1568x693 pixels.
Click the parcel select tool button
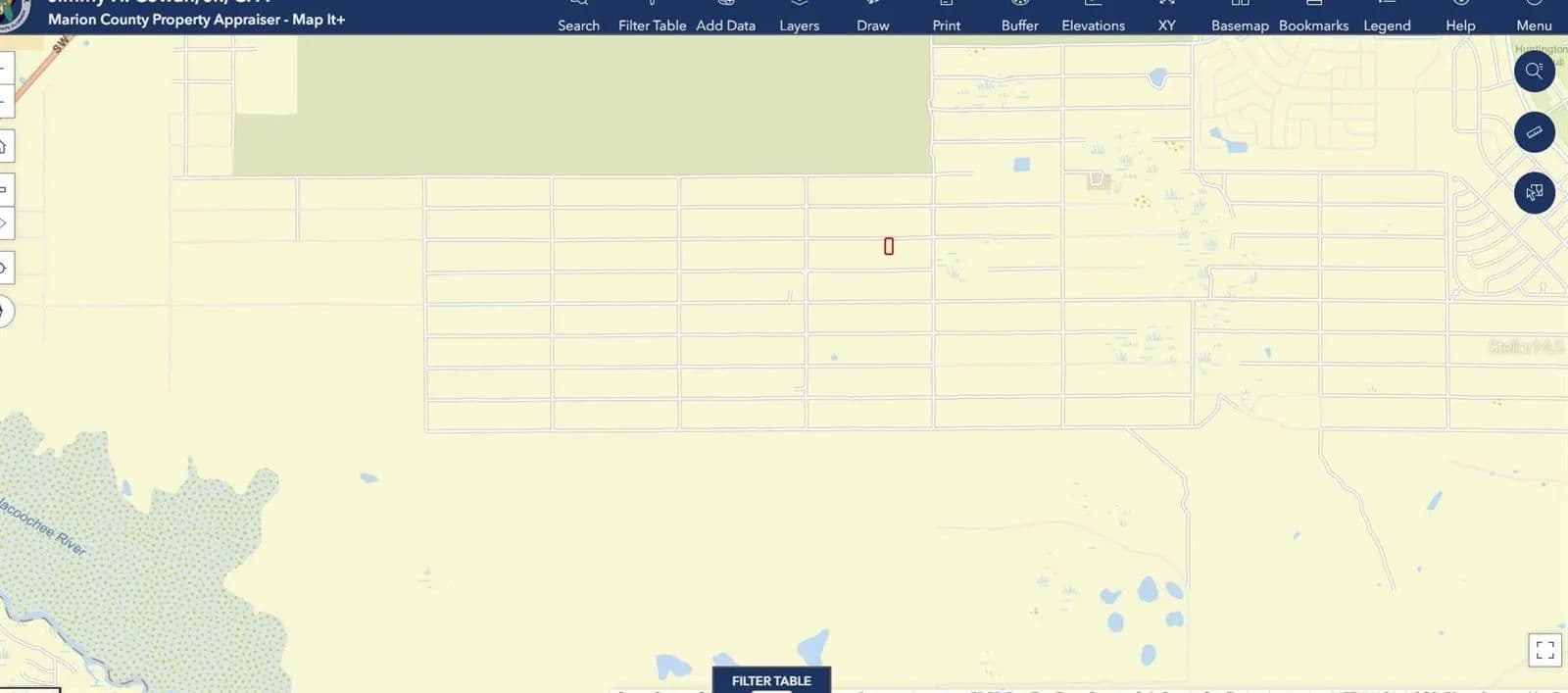click(1534, 192)
